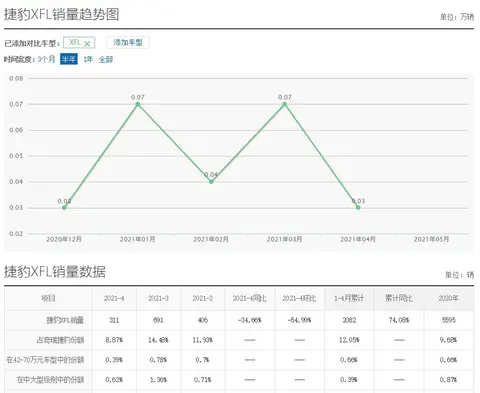
Task: Click the 9.68% share cell
Action: 449,340
